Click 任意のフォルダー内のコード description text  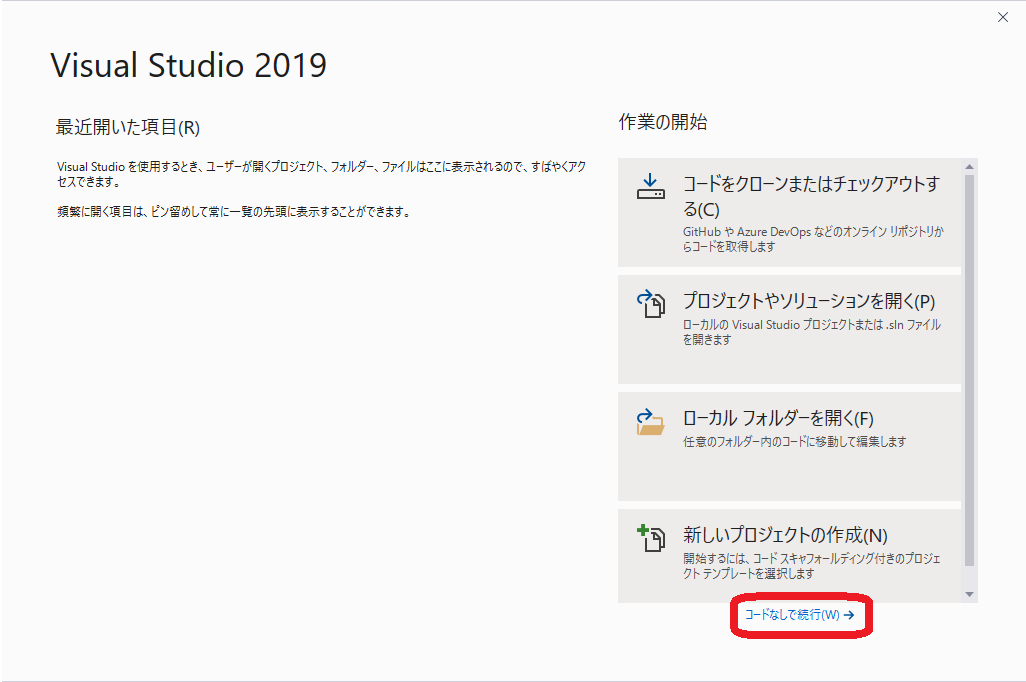[794, 441]
